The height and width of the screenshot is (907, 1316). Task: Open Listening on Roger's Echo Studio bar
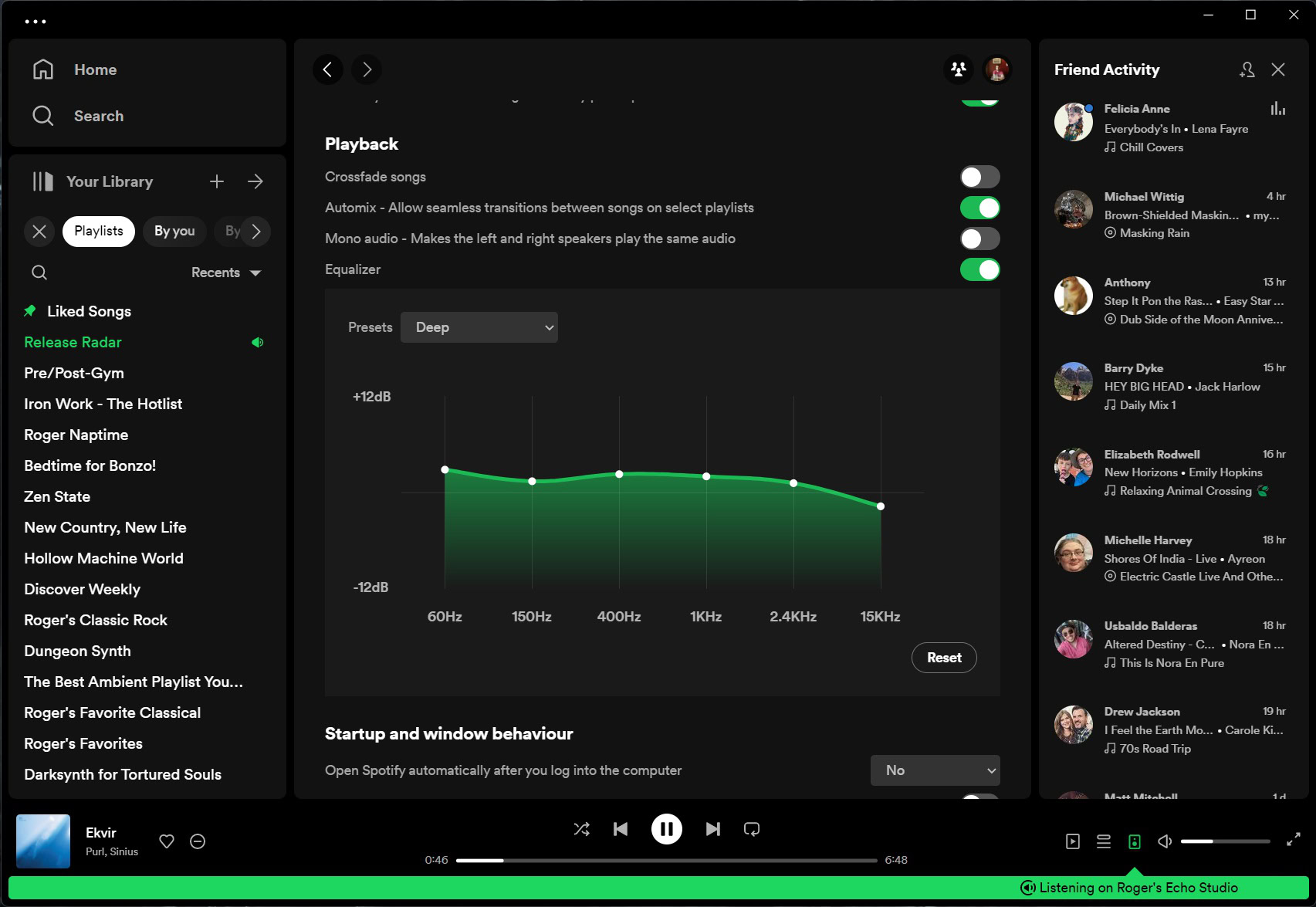(658, 888)
